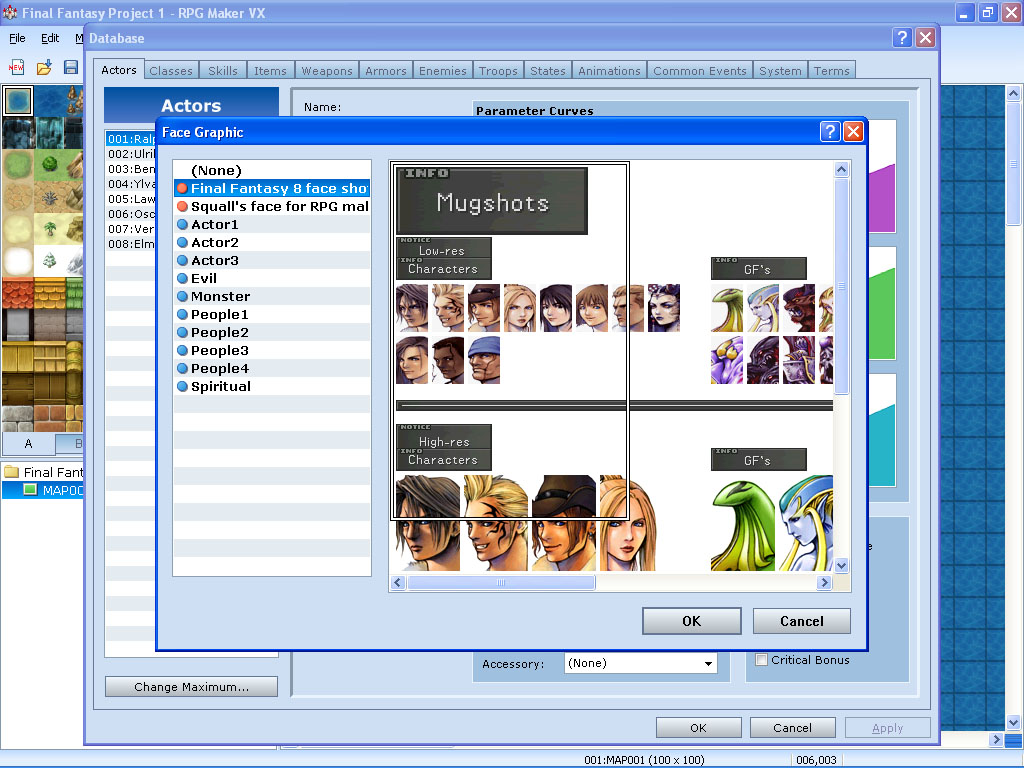Switch to the Items tab
Viewport: 1024px width, 768px height.
[270, 71]
